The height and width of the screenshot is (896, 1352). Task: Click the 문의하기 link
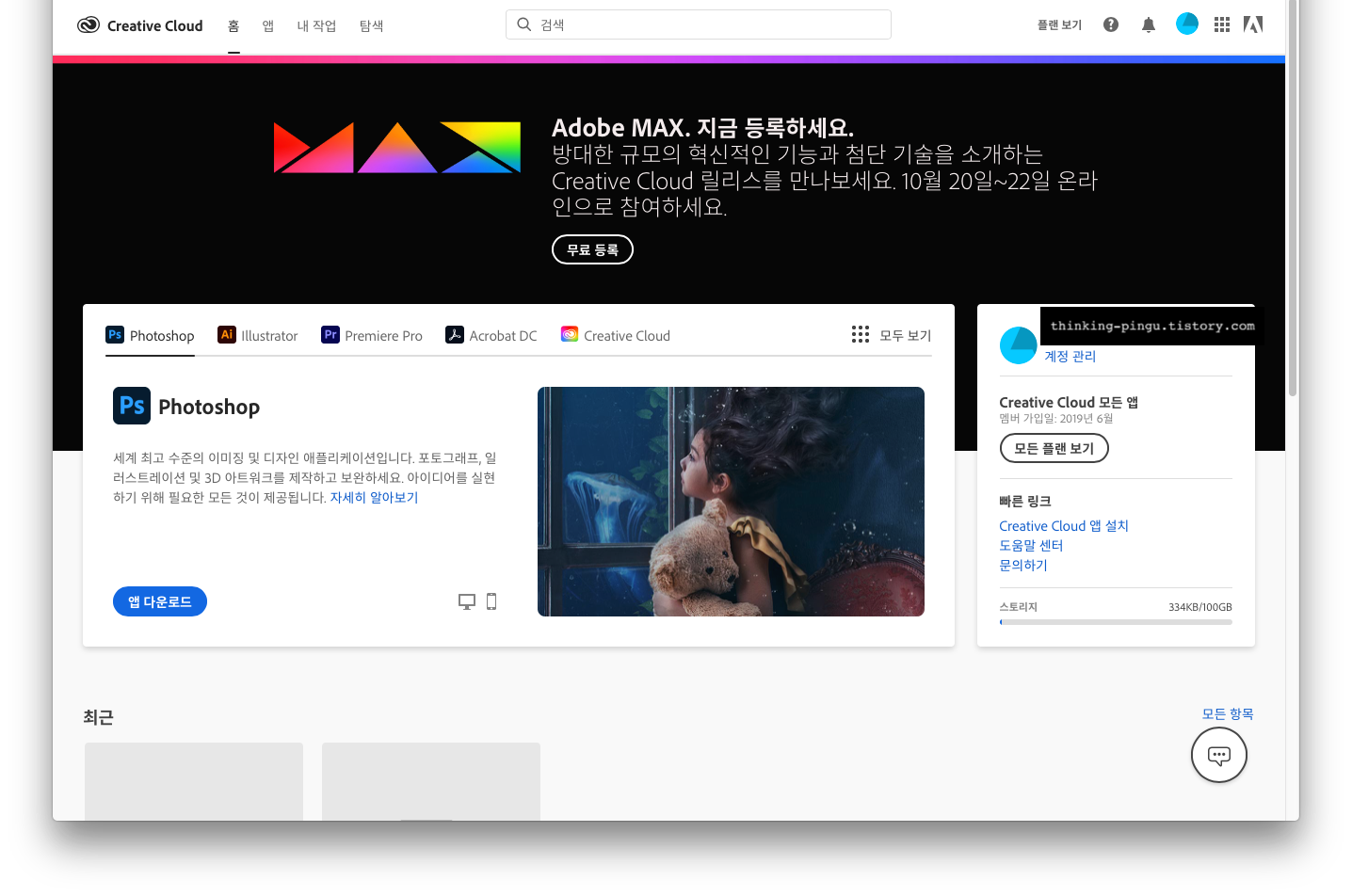1023,566
